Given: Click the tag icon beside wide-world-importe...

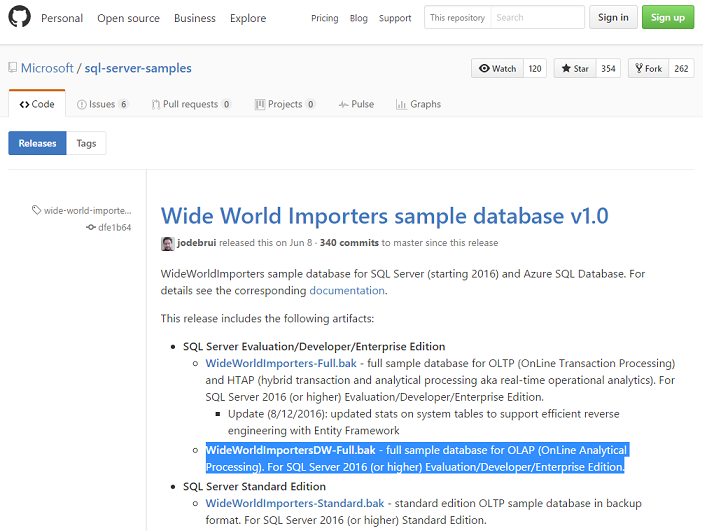Looking at the screenshot, I should [36, 210].
